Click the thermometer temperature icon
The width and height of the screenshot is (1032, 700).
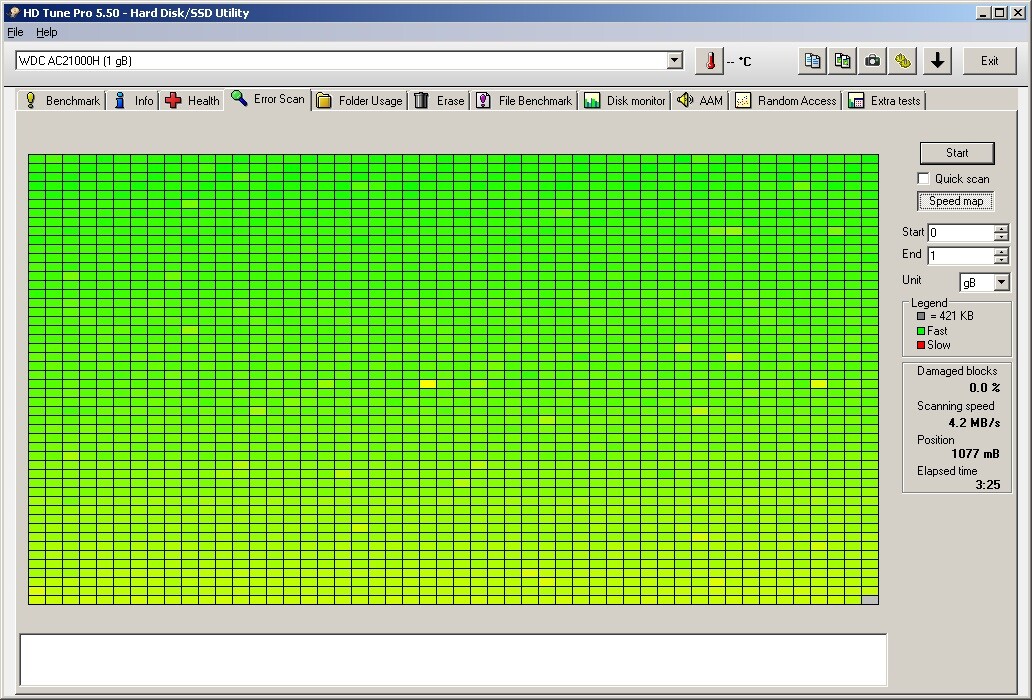tap(709, 61)
